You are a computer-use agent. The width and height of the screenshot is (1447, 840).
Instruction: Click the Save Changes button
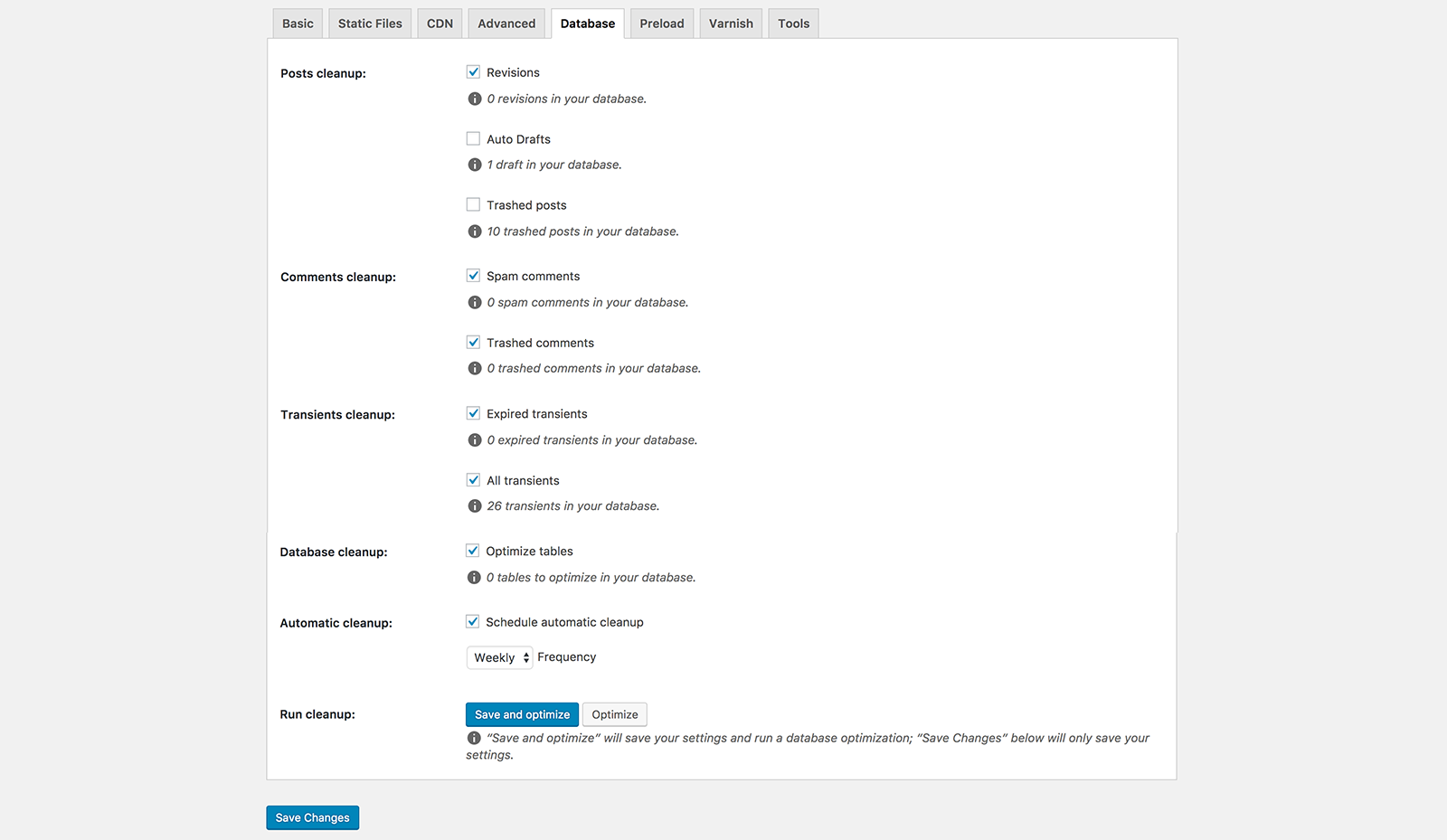point(312,817)
